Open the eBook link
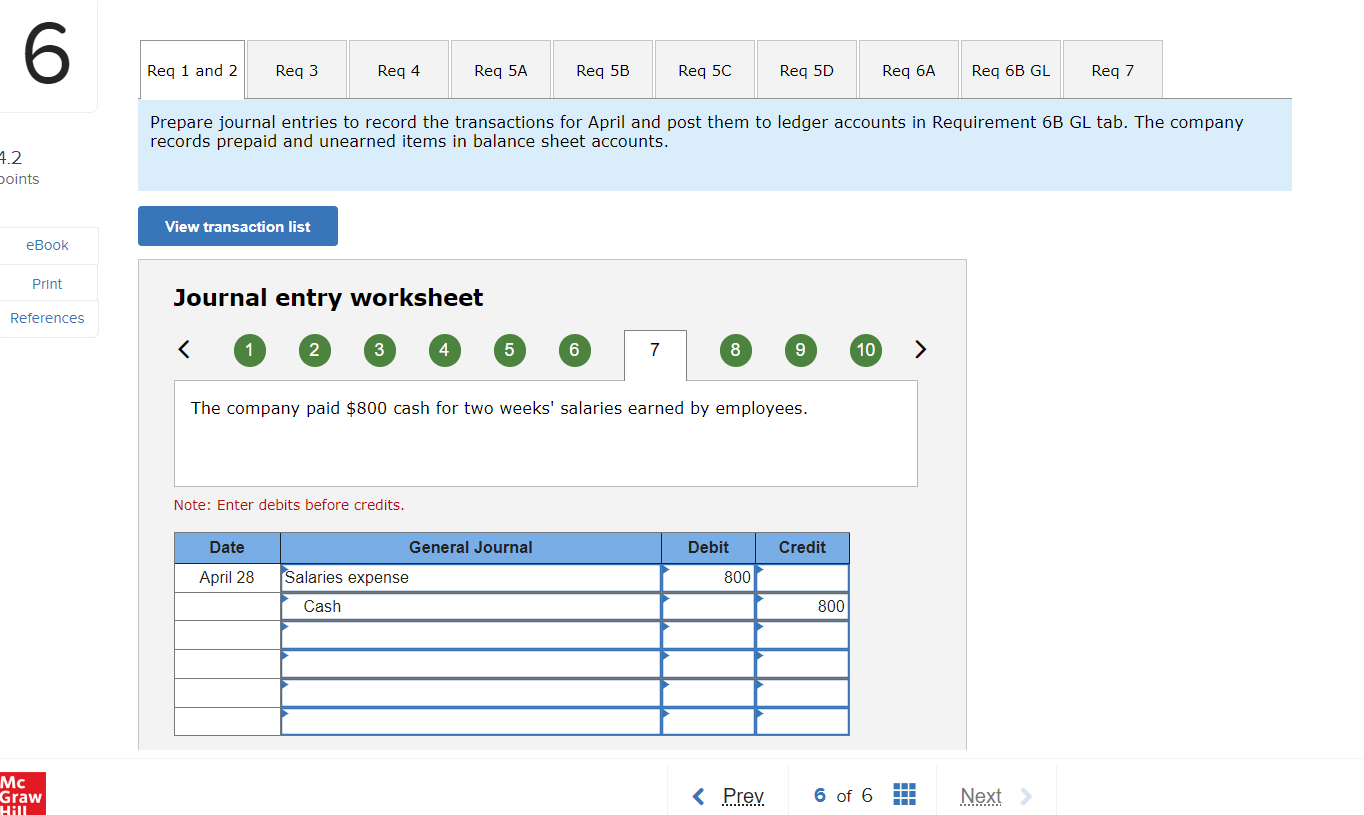The height and width of the screenshot is (815, 1364). tap(47, 244)
